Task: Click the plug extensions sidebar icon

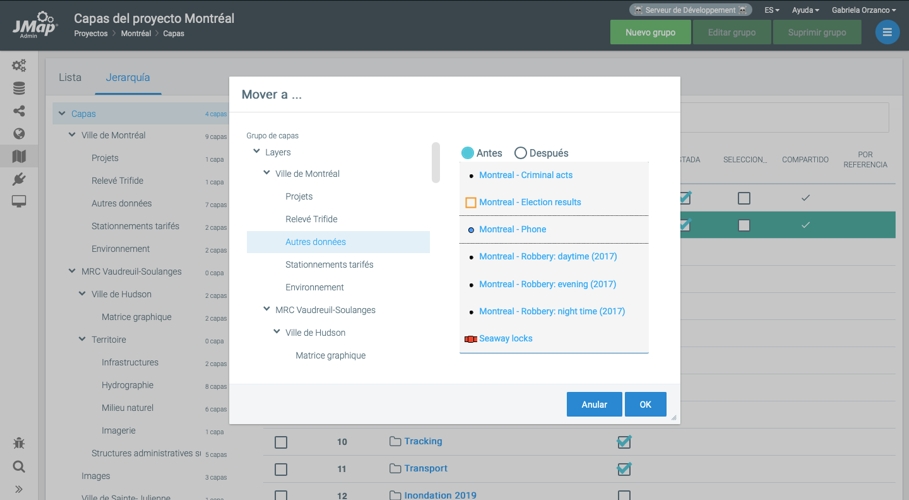Action: pos(19,179)
